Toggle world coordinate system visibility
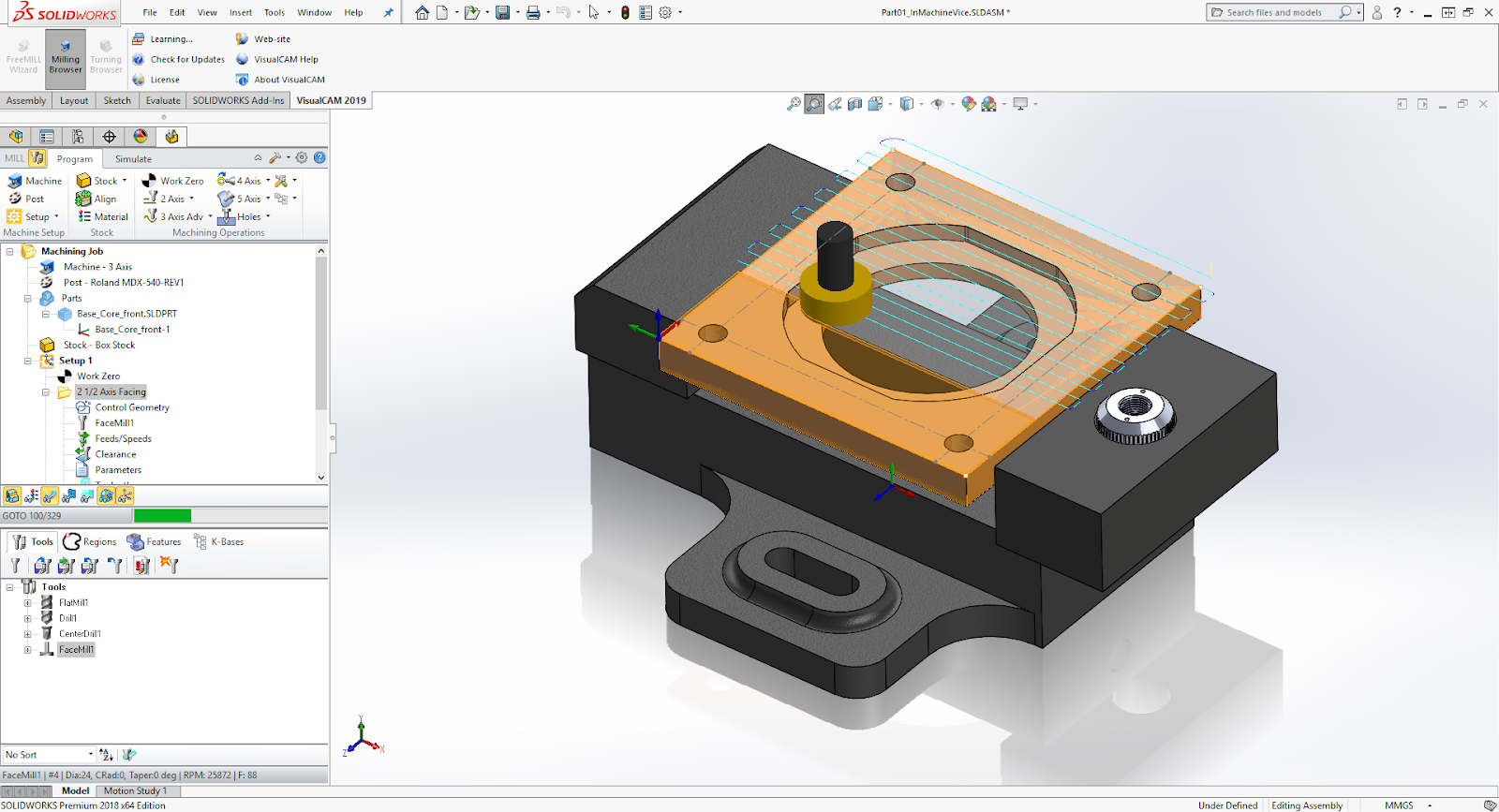The height and width of the screenshot is (812, 1499). (106, 495)
